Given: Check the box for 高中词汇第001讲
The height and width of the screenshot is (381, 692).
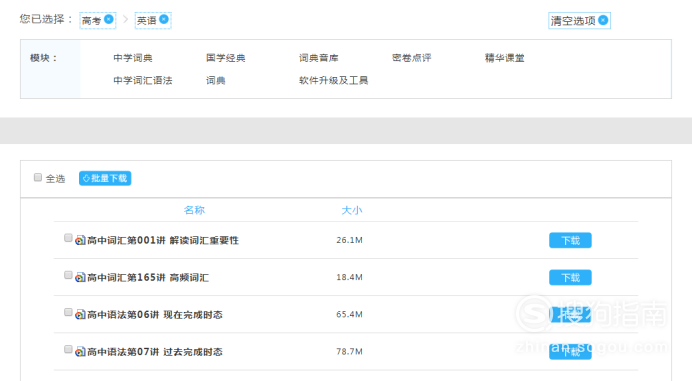Looking at the screenshot, I should (68, 238).
